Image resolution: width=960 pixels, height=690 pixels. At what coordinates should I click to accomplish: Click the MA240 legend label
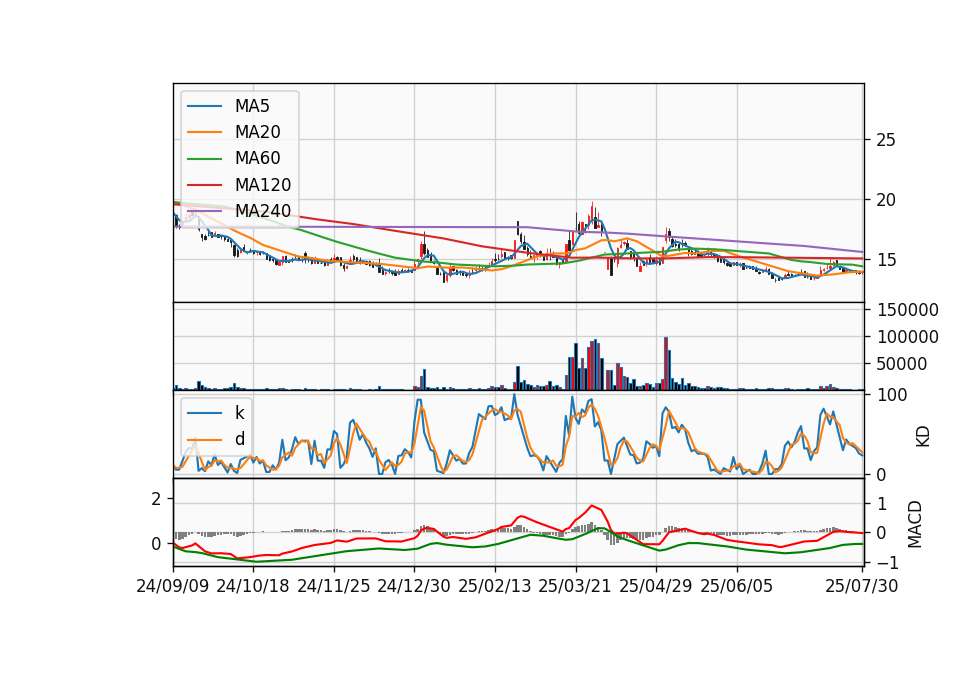tap(263, 211)
